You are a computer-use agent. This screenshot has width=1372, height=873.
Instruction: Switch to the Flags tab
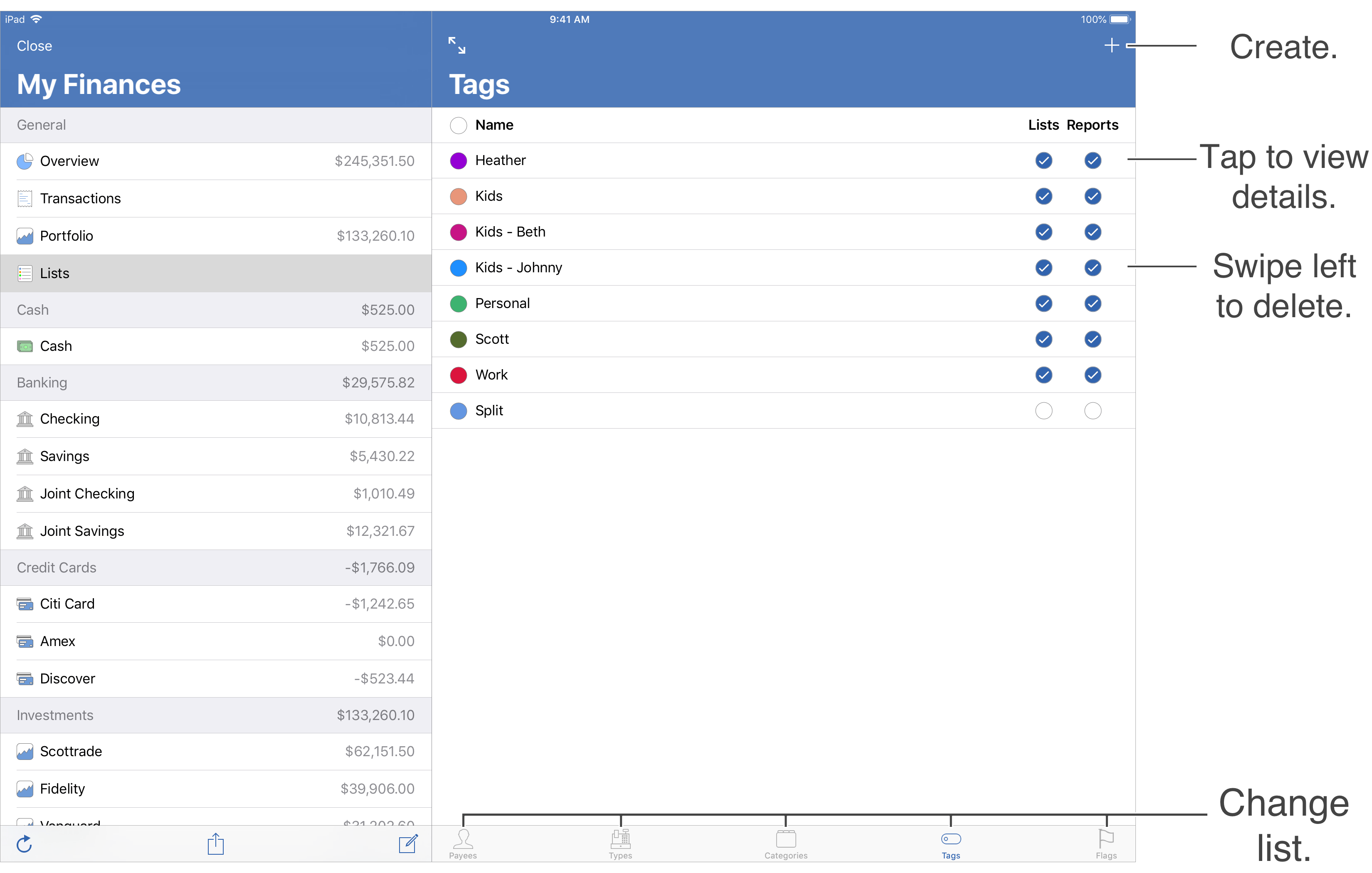[1106, 843]
